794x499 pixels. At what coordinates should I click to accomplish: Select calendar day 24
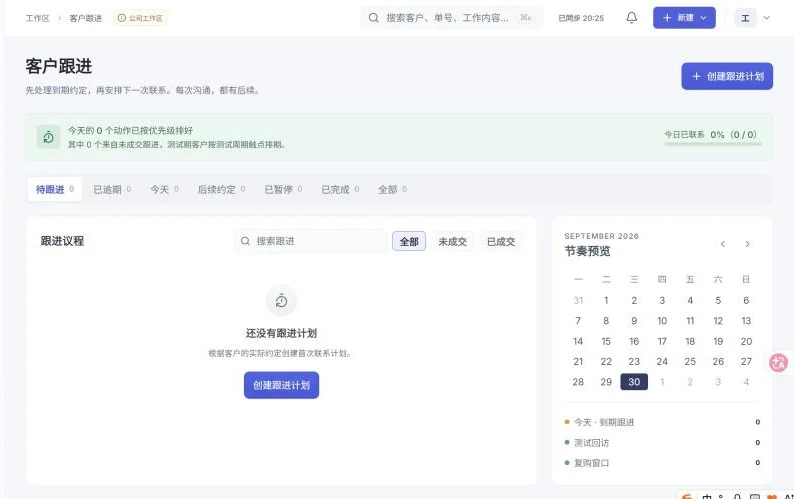(662, 362)
